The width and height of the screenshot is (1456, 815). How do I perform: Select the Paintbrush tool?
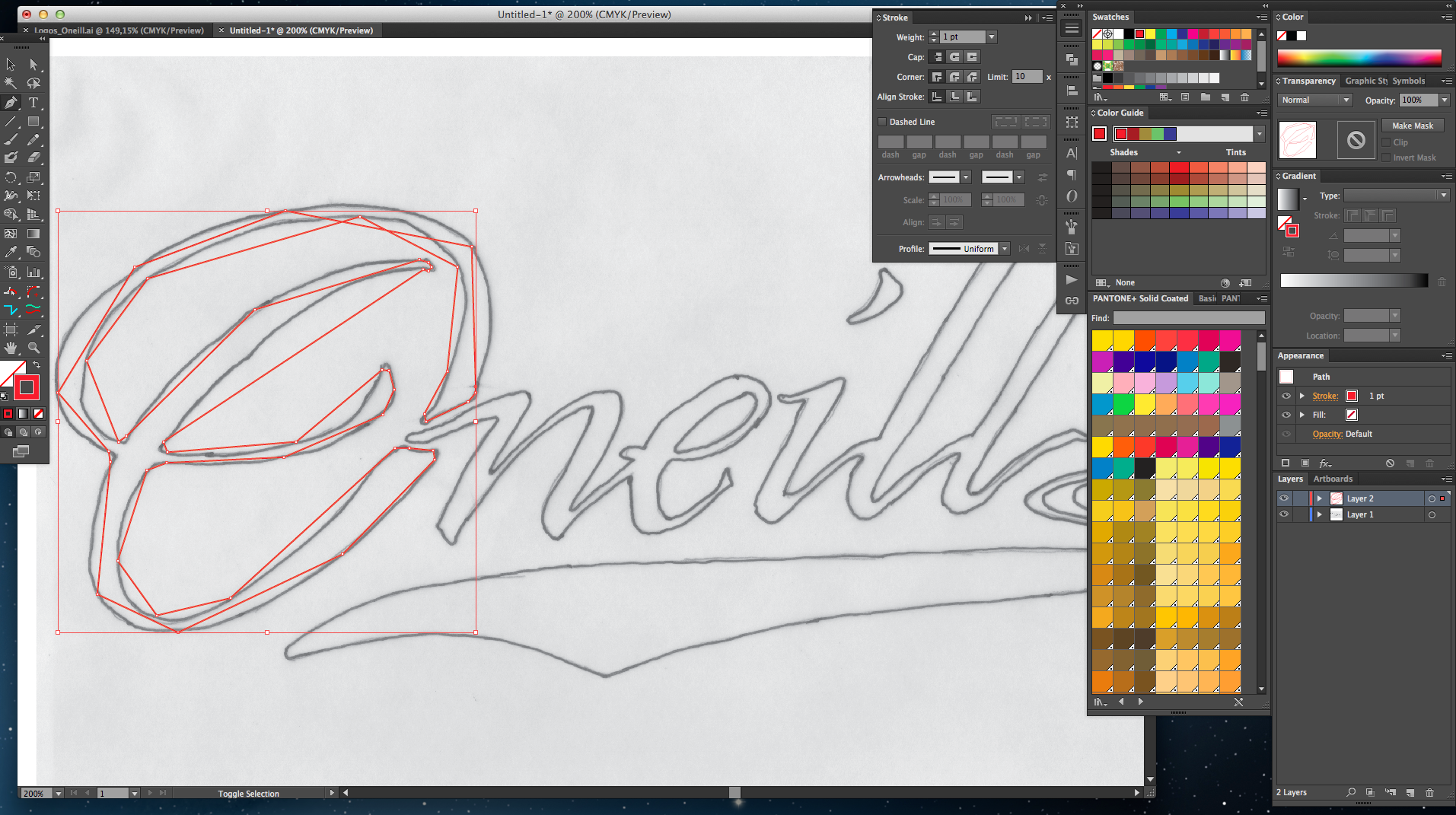point(11,140)
